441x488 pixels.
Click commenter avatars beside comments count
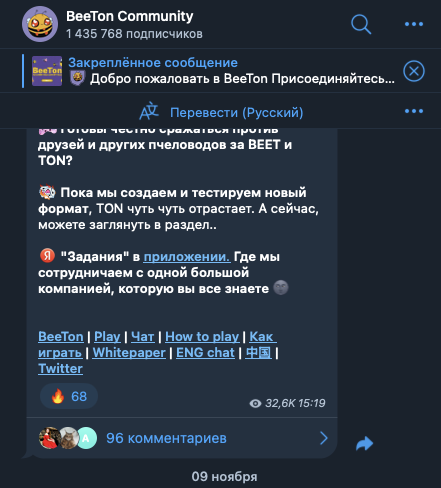pos(68,438)
